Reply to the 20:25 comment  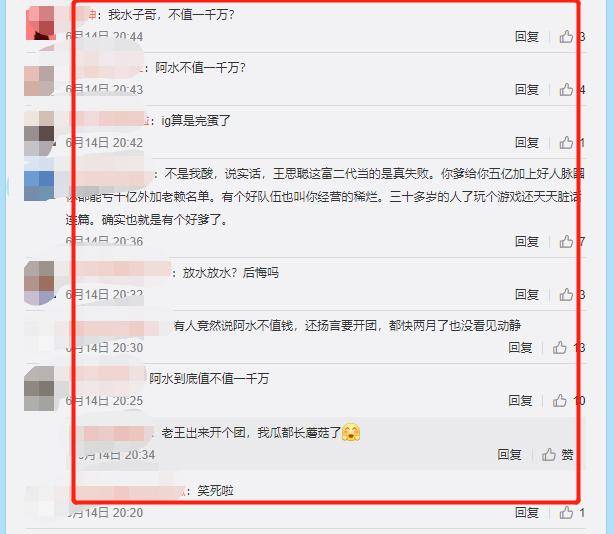(x=520, y=400)
